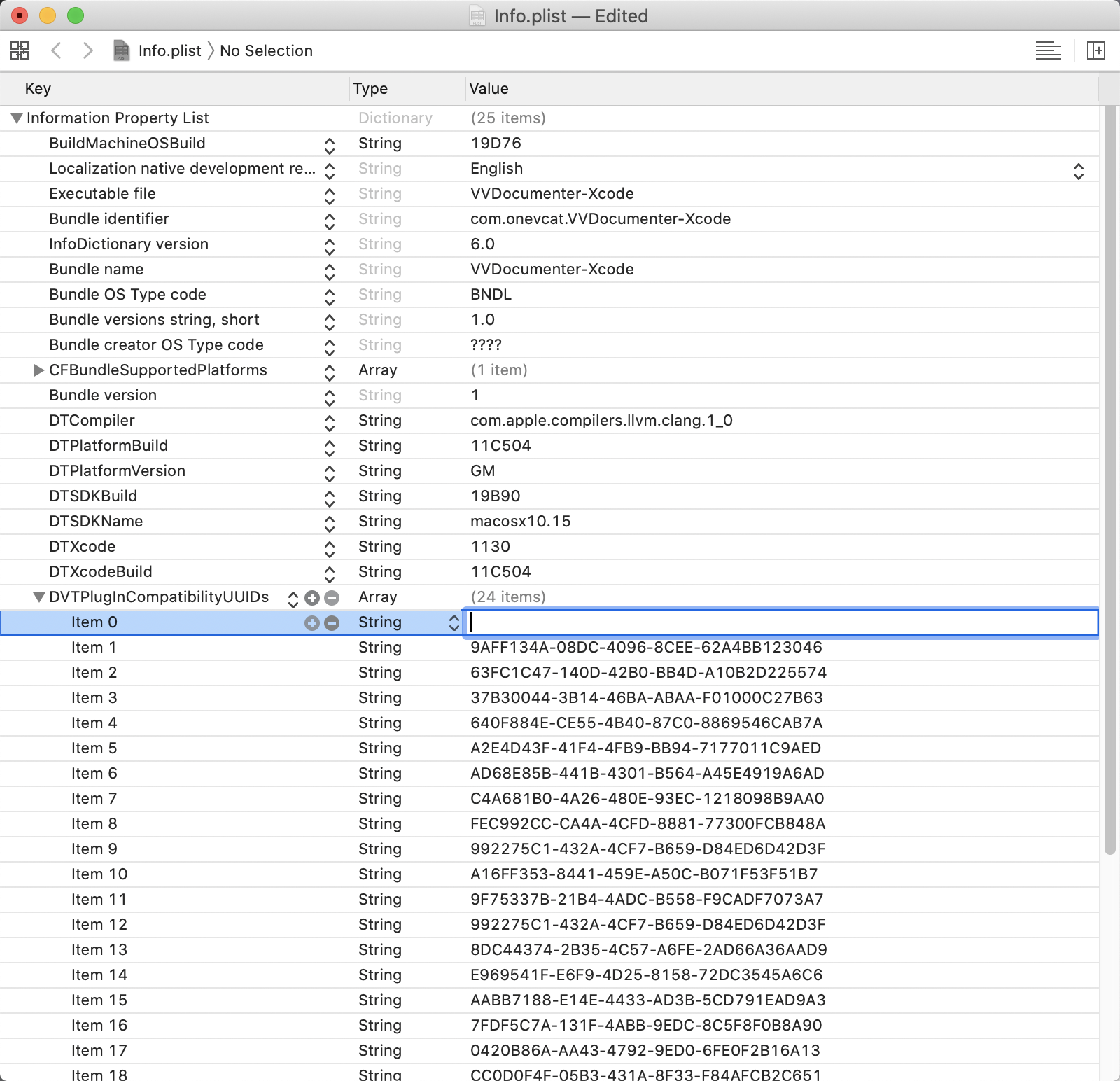Viewport: 1120px width, 1081px height.
Task: Open key stepper for DTSDKName
Action: point(330,523)
